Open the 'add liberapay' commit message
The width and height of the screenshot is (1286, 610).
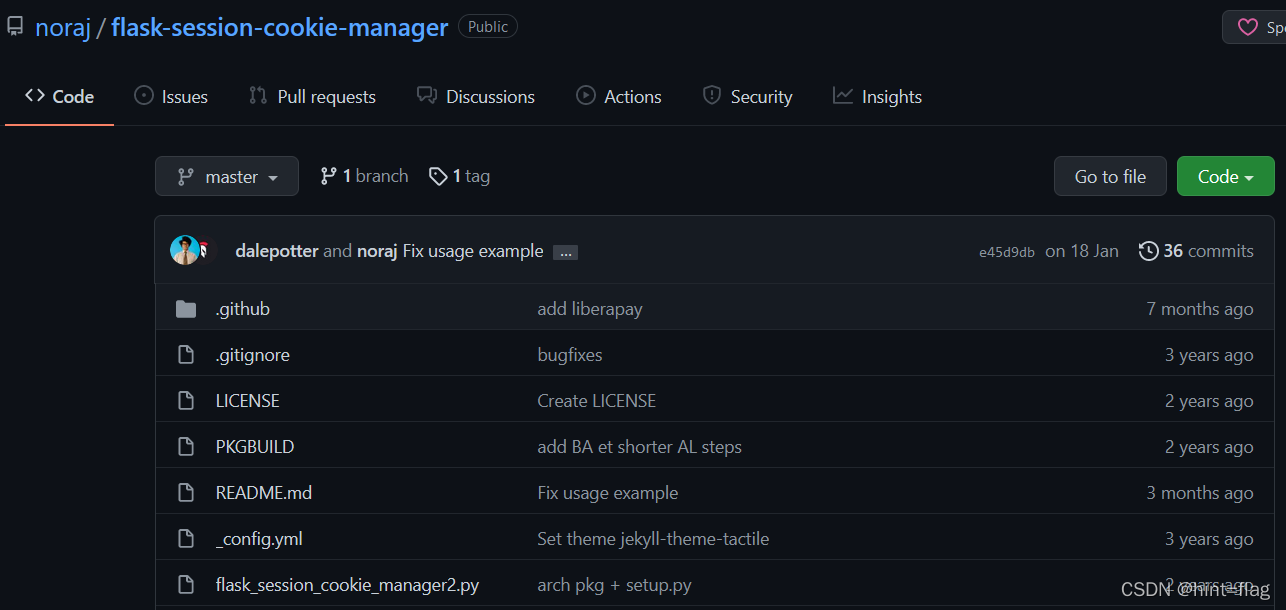590,309
